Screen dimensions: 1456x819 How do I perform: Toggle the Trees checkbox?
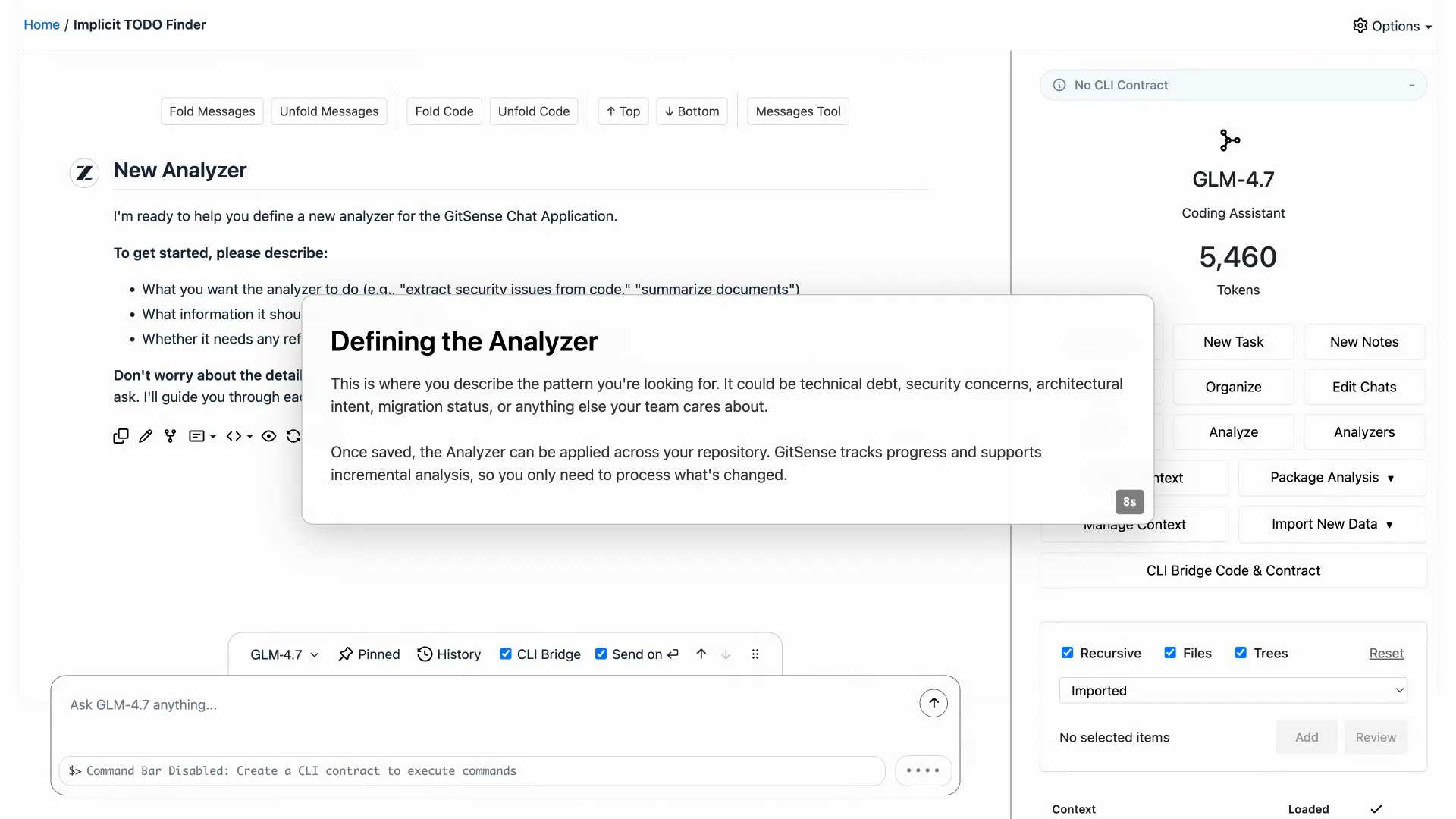point(1241,653)
